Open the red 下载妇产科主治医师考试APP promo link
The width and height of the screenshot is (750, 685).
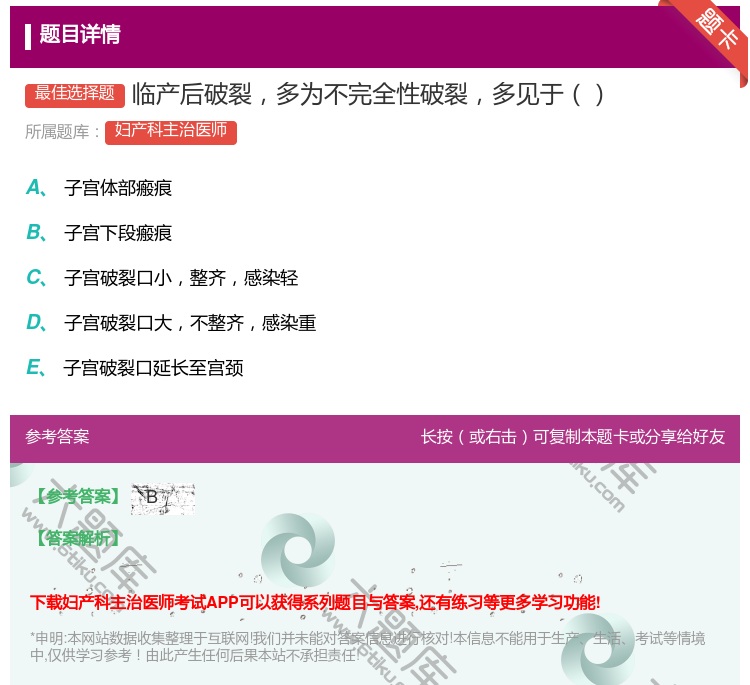pos(315,602)
